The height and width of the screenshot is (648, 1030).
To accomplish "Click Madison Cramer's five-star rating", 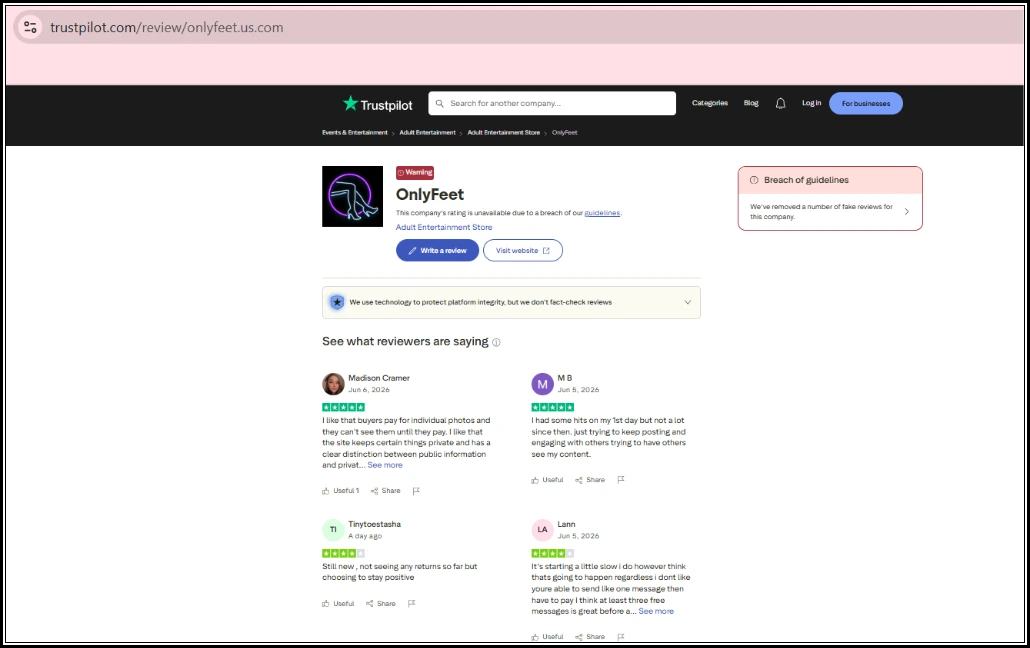I will click(344, 407).
